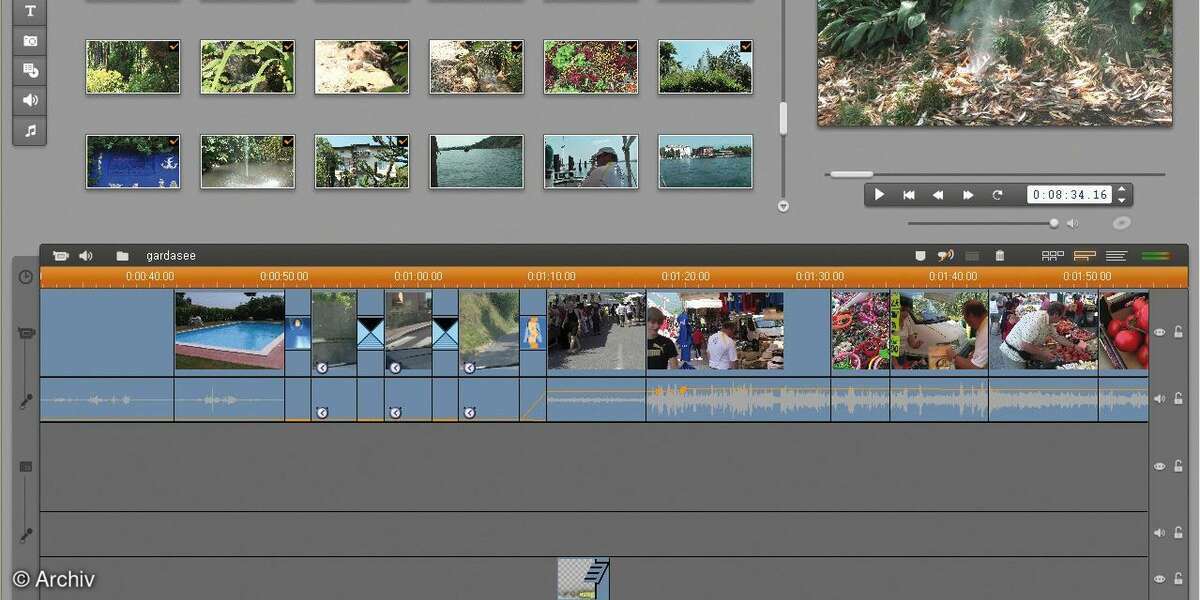The image size is (1200, 600).
Task: Increase timecode with the up stepper arrow
Action: point(1122,190)
